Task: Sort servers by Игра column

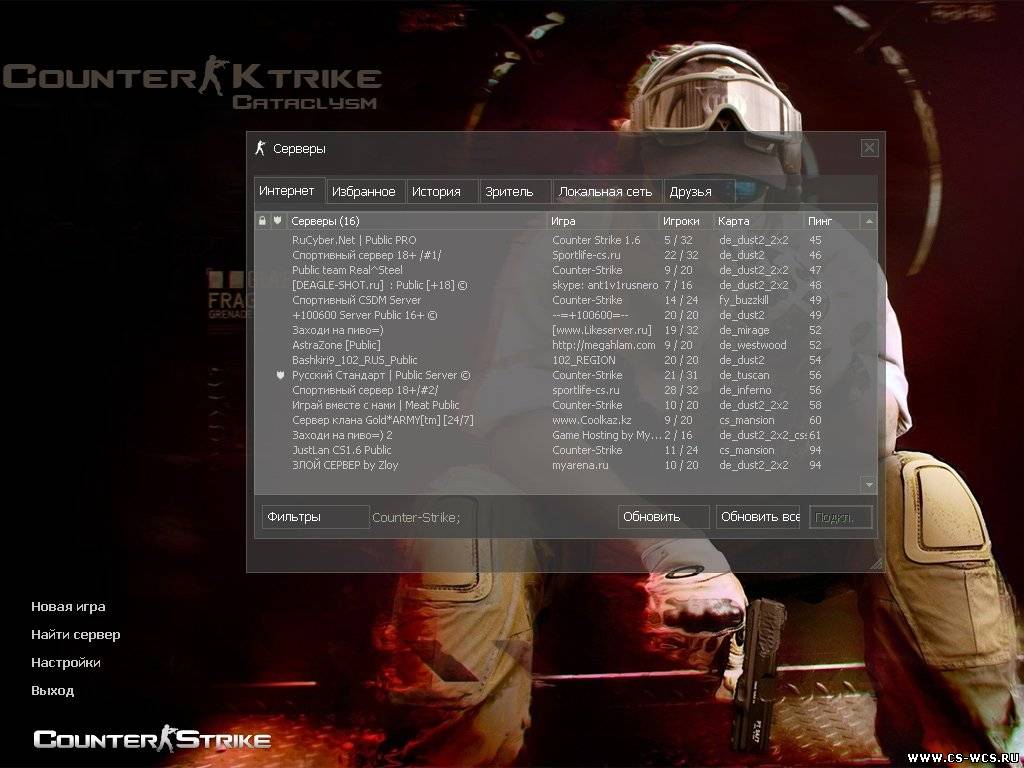Action: (603, 221)
